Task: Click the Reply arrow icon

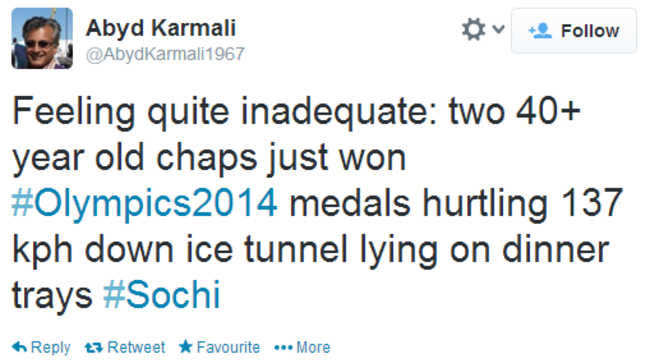Action: tap(19, 347)
